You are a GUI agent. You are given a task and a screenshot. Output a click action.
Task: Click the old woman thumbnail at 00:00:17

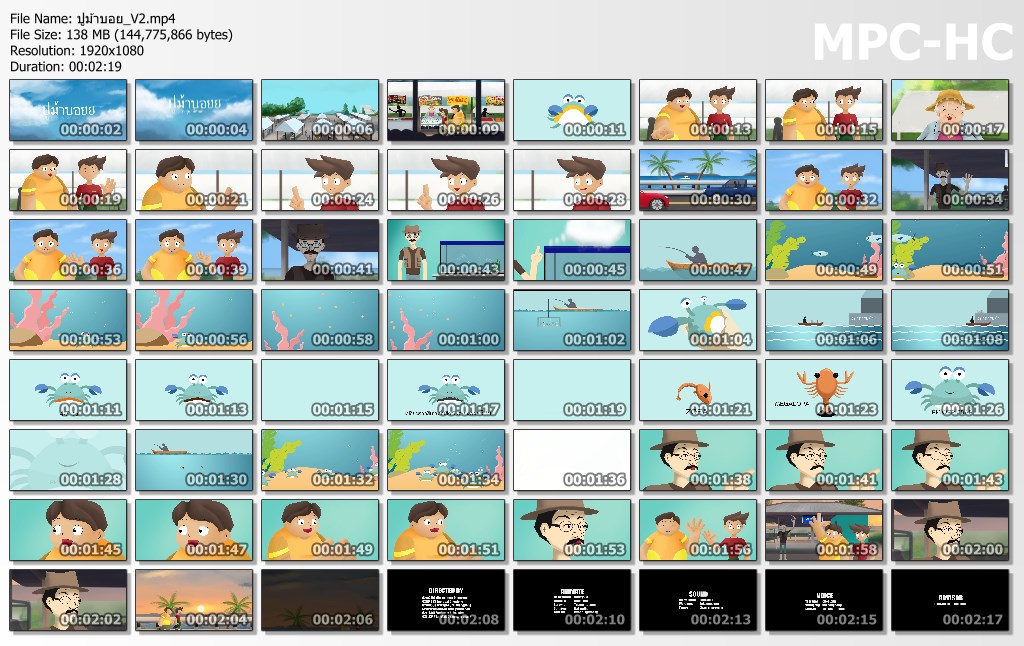pyautogui.click(x=950, y=111)
